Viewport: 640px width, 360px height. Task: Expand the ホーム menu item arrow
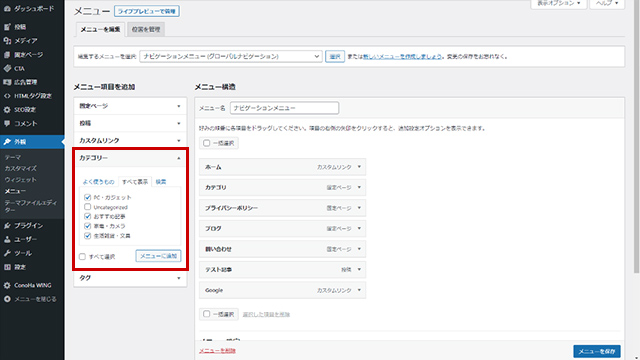(359, 167)
